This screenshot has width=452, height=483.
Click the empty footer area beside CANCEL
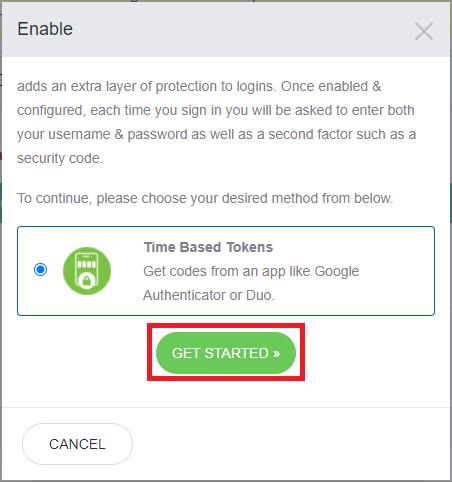tap(290, 444)
